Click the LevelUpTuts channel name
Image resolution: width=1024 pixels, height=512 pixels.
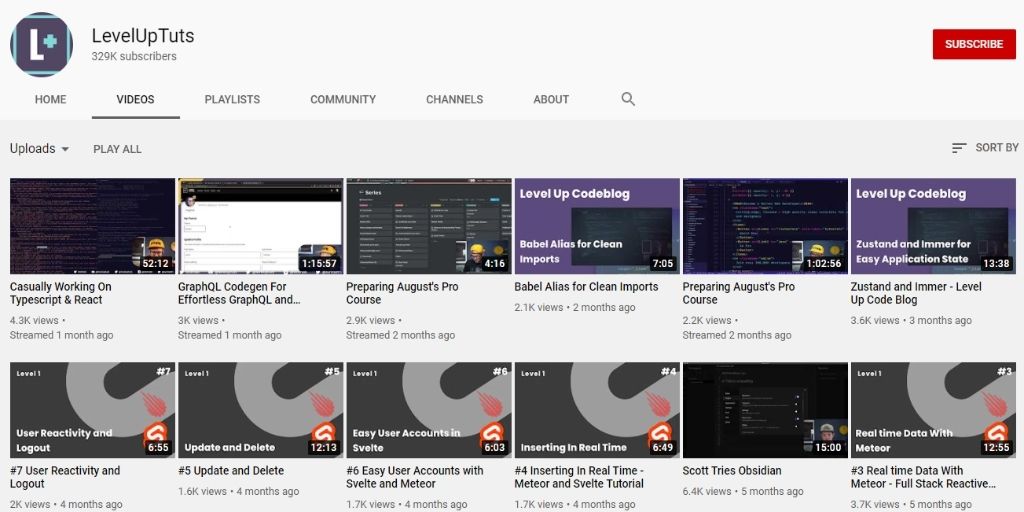[x=143, y=36]
